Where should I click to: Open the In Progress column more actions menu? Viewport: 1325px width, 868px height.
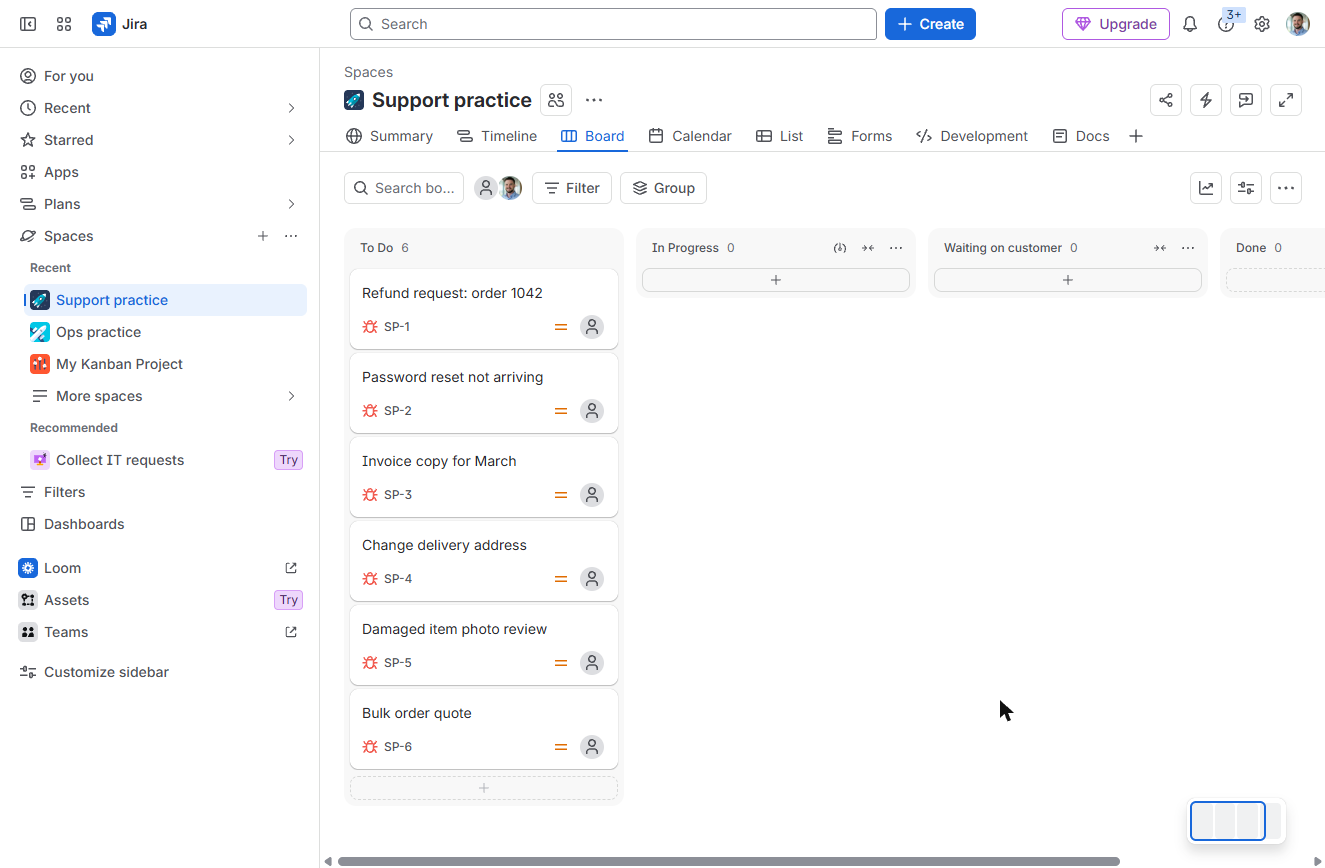pyautogui.click(x=896, y=248)
